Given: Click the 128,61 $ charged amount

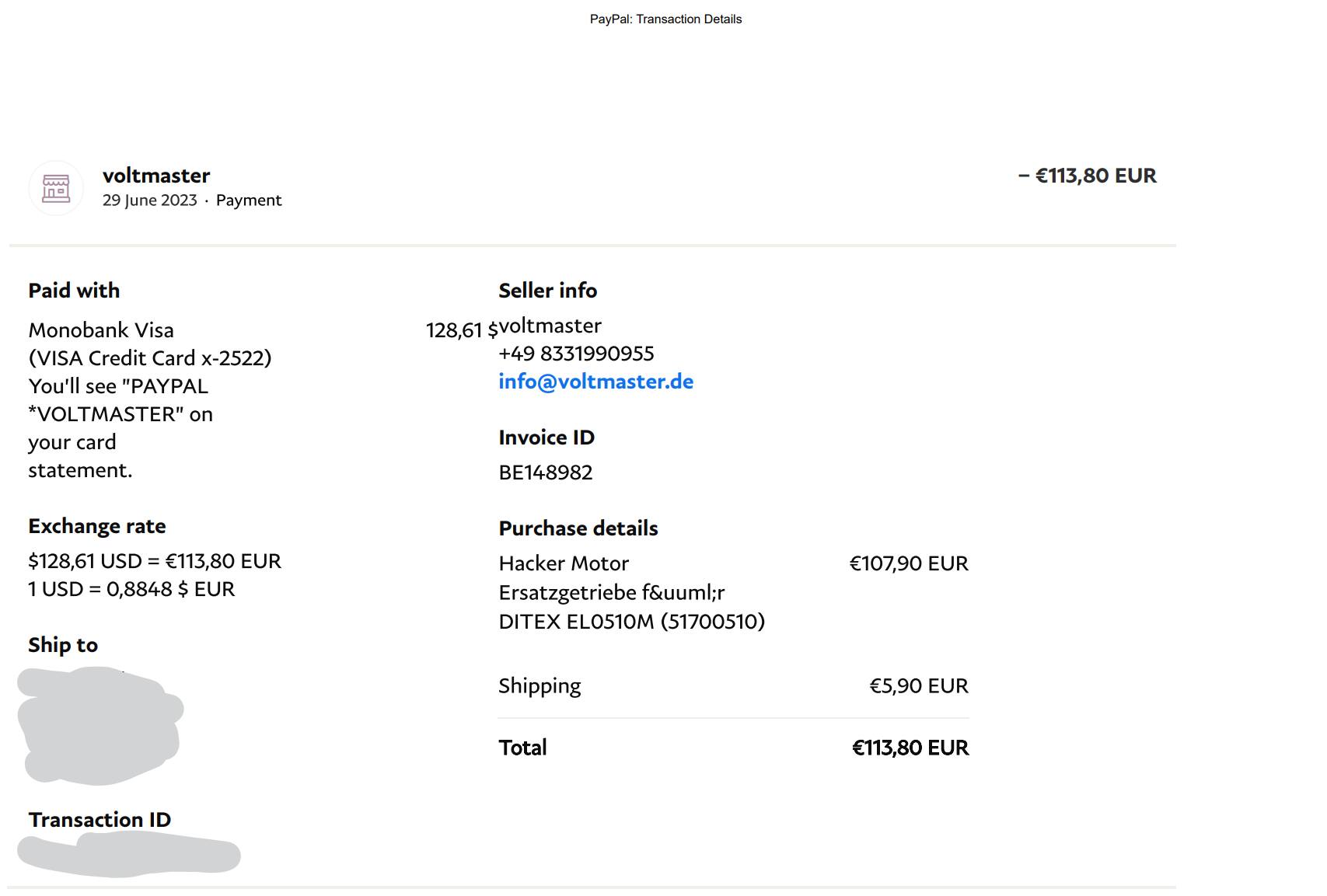Looking at the screenshot, I should pyautogui.click(x=461, y=330).
